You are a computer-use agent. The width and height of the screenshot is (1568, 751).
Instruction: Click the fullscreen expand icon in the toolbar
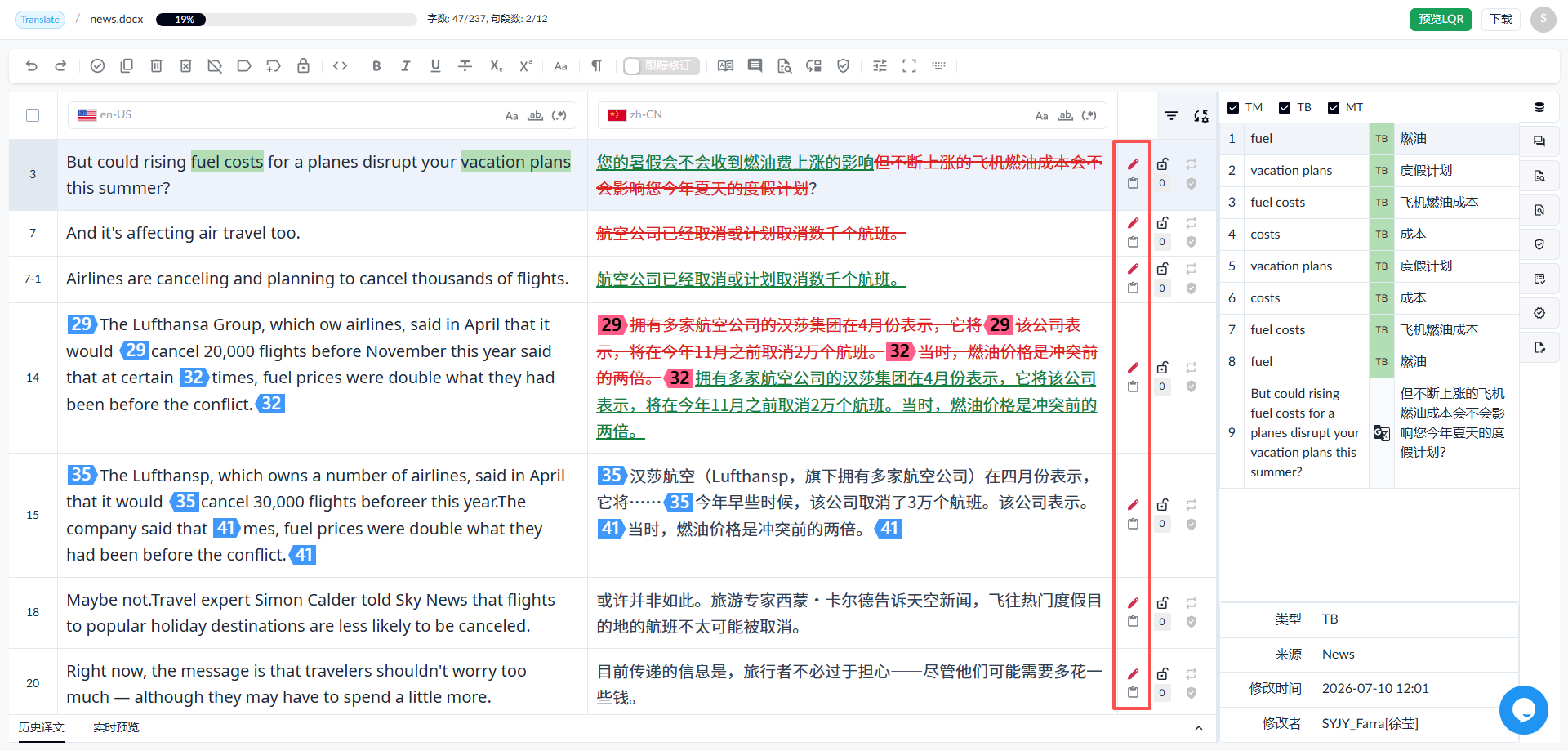[909, 66]
